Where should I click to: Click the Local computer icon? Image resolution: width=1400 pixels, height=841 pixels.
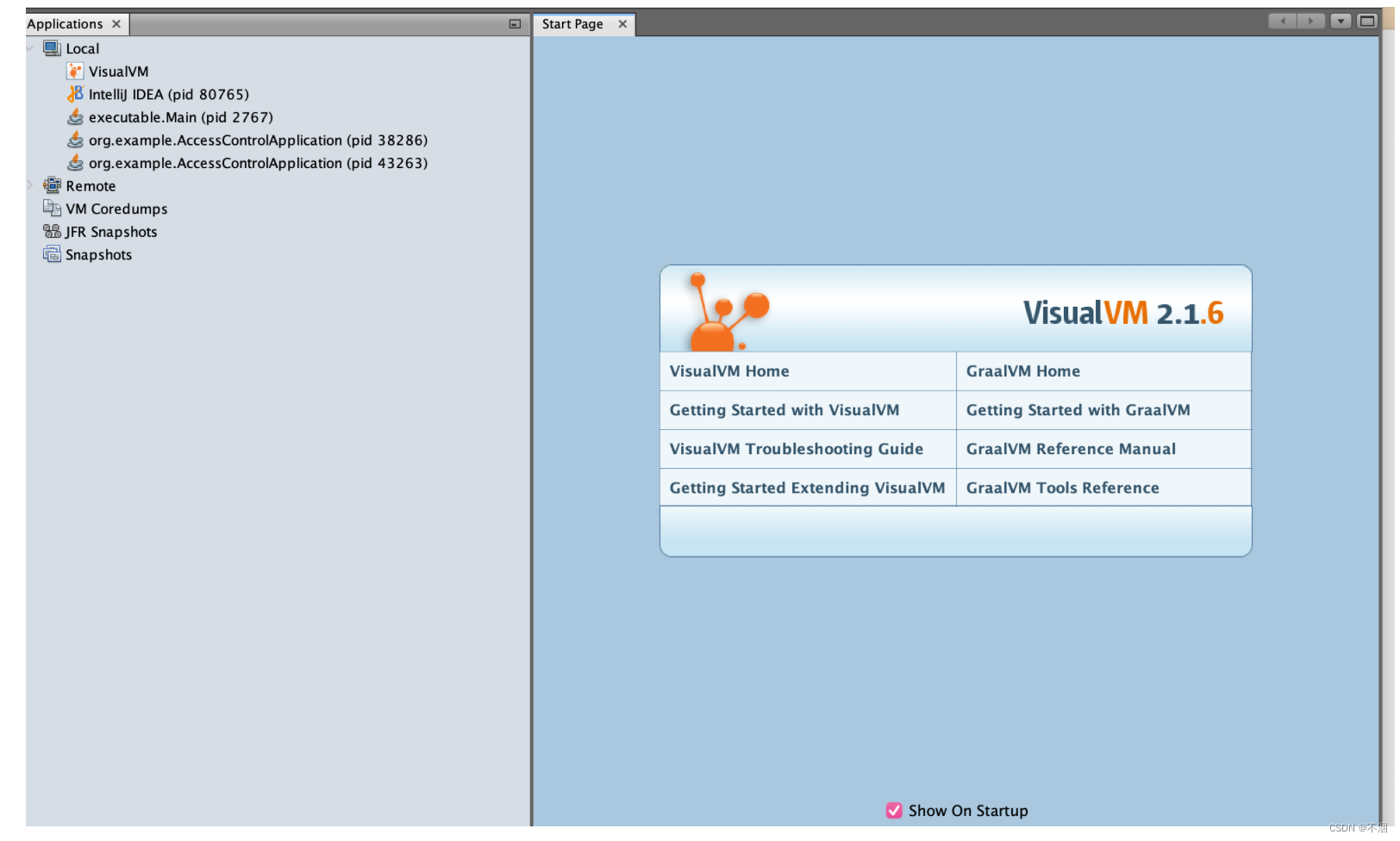tap(52, 48)
